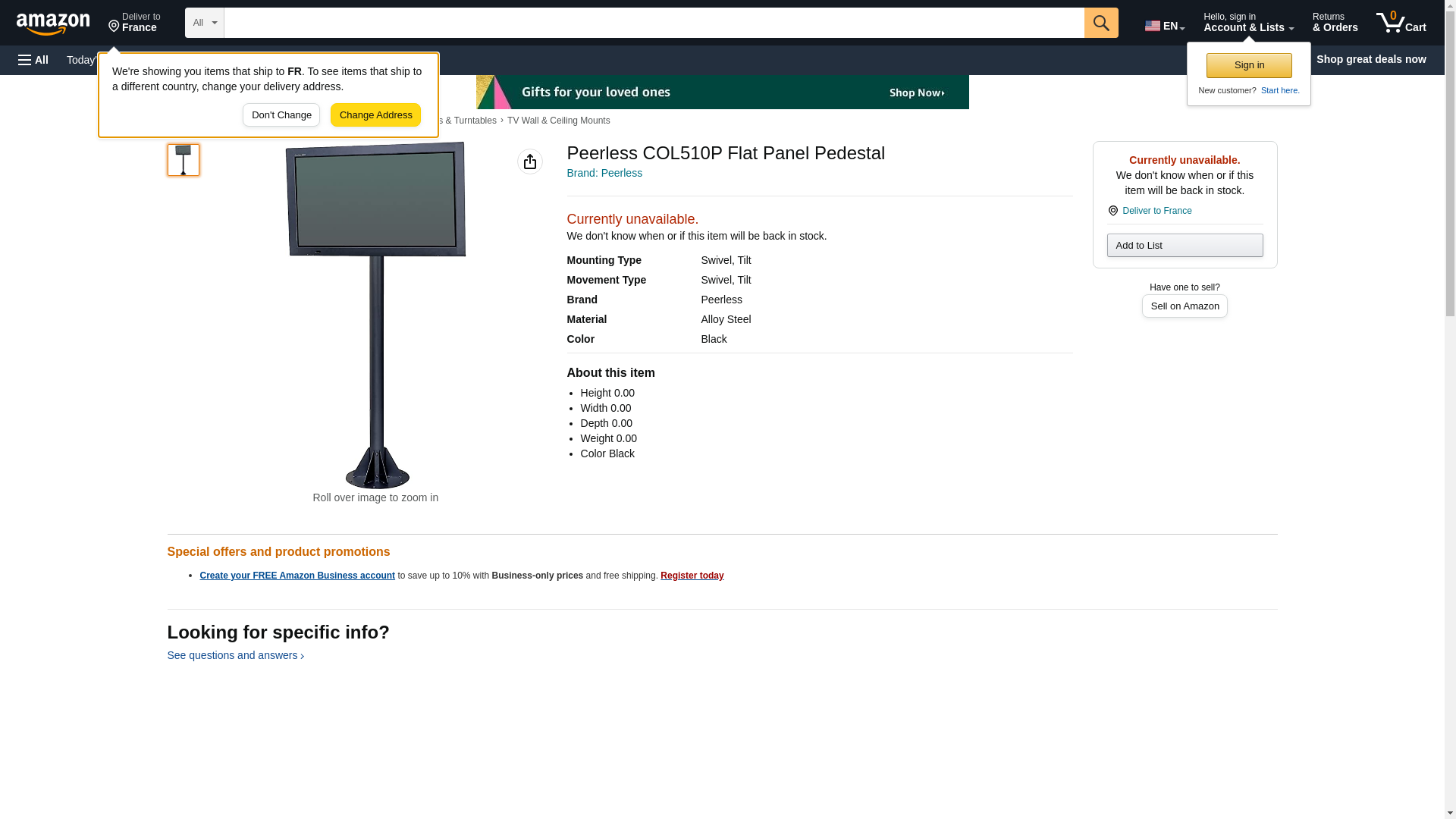Image resolution: width=1456 pixels, height=819 pixels.
Task: Open the All hamburger menu
Action: click(x=33, y=60)
